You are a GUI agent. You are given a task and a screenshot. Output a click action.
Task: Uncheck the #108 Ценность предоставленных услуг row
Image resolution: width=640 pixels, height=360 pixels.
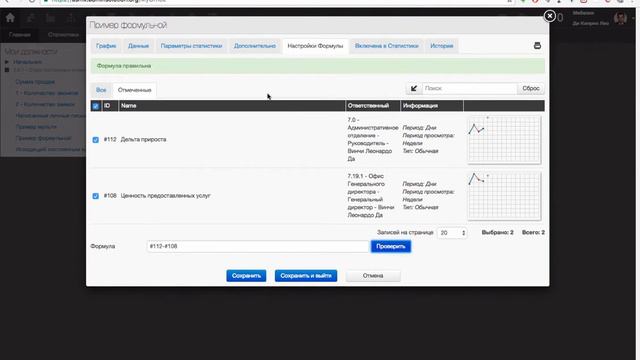[96, 196]
